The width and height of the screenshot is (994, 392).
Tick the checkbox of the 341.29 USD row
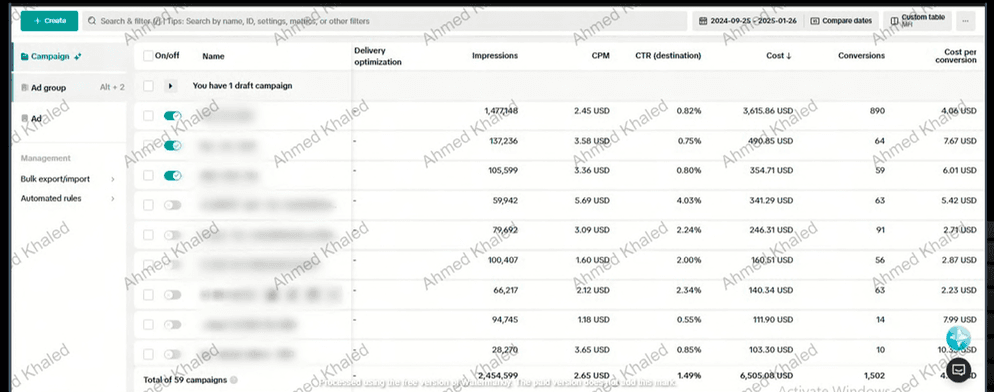pos(148,205)
